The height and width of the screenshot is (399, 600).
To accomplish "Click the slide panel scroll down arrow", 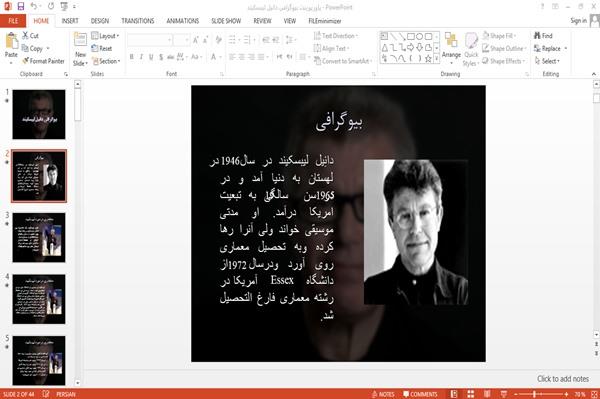I will pos(77,382).
